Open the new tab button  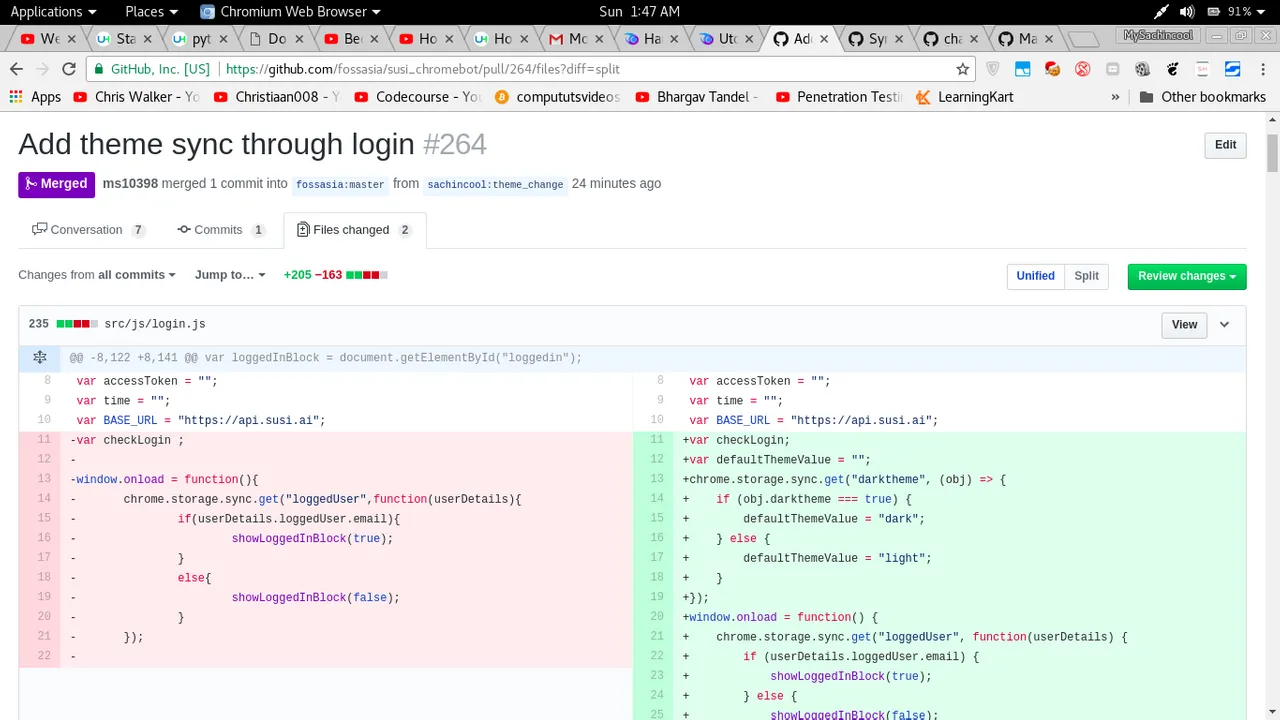[x=1083, y=40]
